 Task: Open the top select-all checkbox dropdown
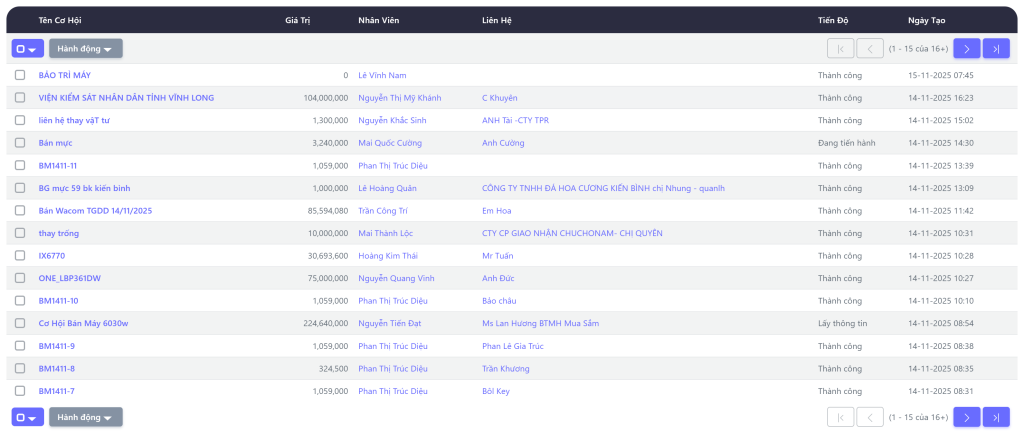click(27, 48)
